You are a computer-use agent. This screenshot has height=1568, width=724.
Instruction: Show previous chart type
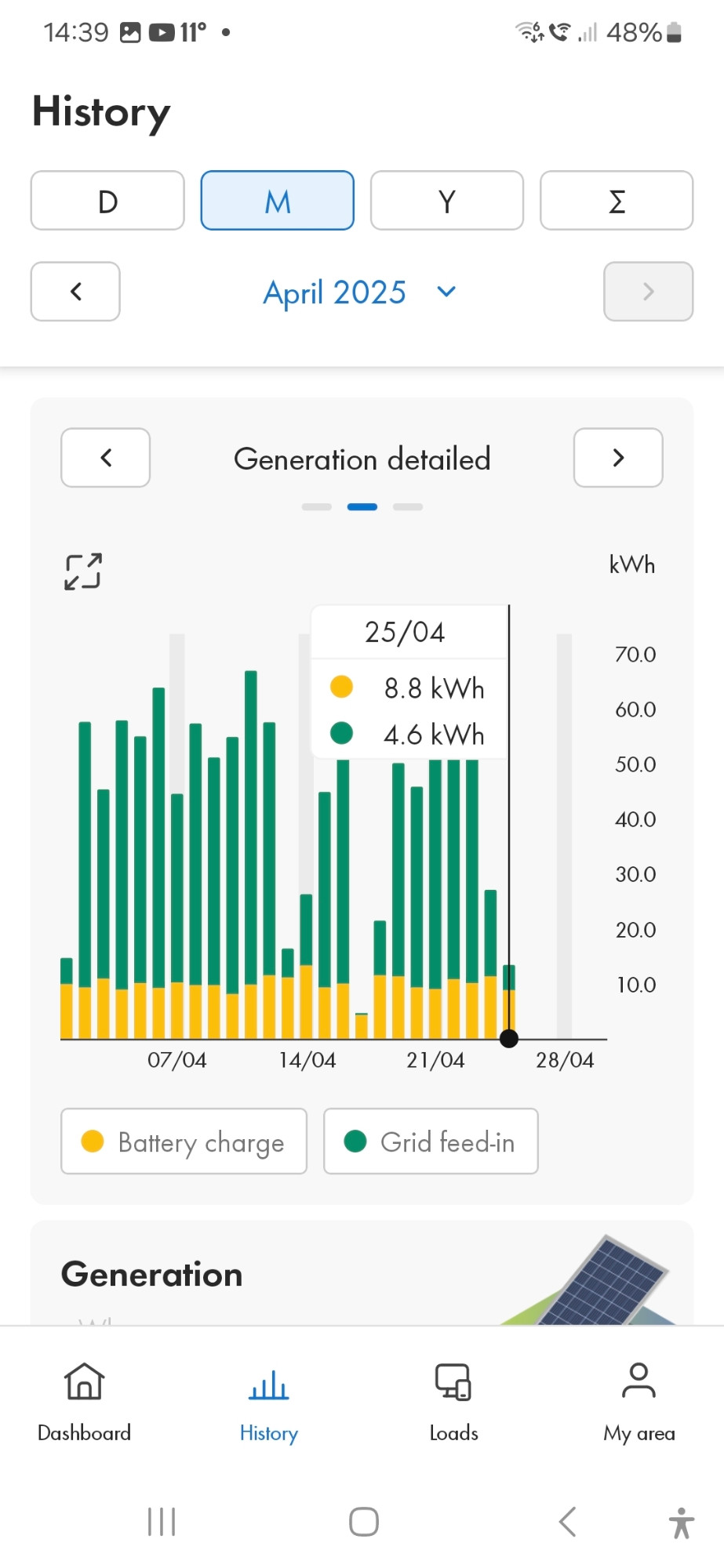(106, 458)
